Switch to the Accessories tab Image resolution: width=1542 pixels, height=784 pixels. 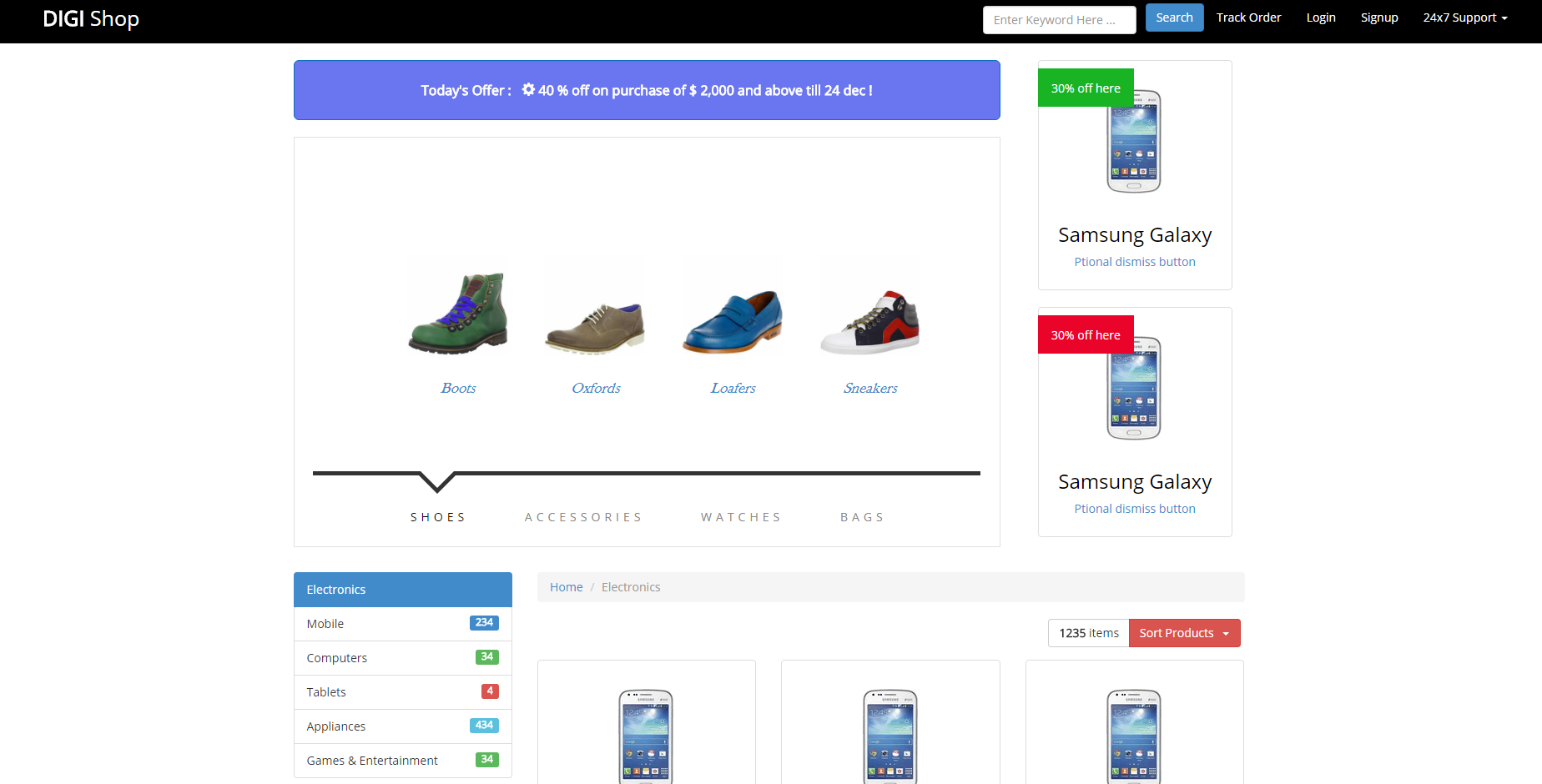point(583,517)
